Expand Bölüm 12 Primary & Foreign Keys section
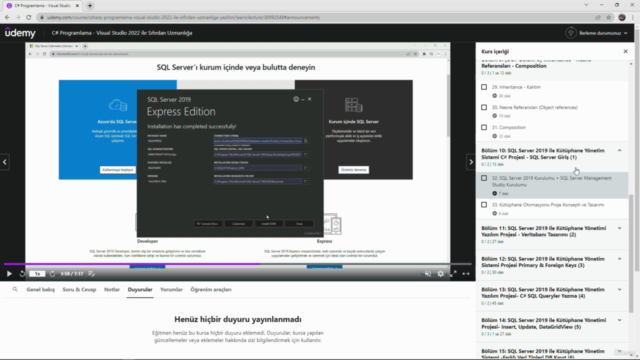Image resolution: width=640 pixels, height=360 pixels. tap(620, 259)
